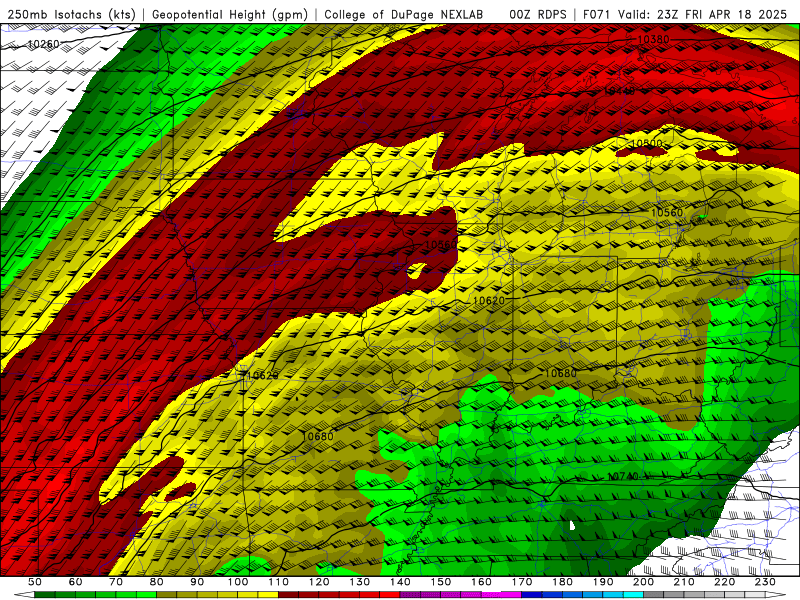
Task: Click the dark blue swatch right of 170
Action: click(x=532, y=595)
